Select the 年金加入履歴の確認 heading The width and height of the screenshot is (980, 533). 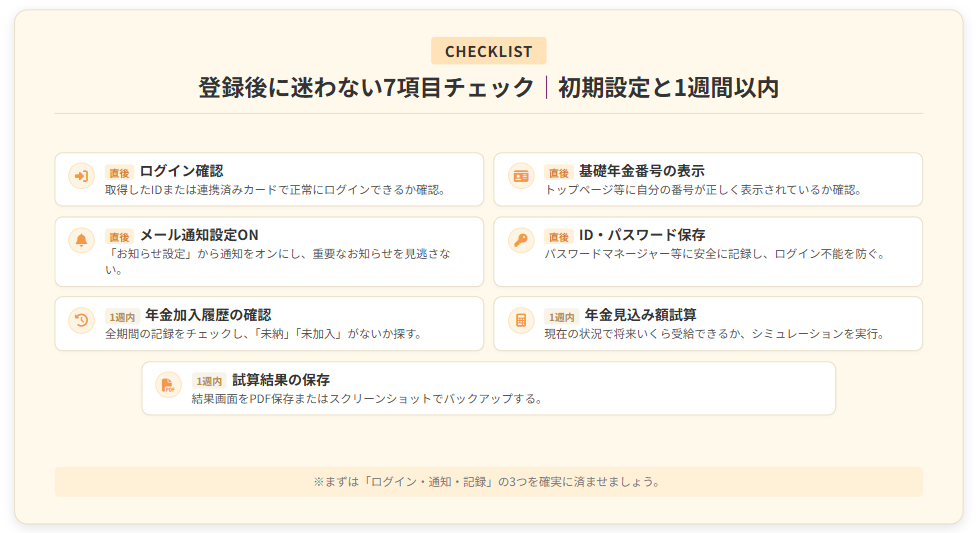[208, 315]
